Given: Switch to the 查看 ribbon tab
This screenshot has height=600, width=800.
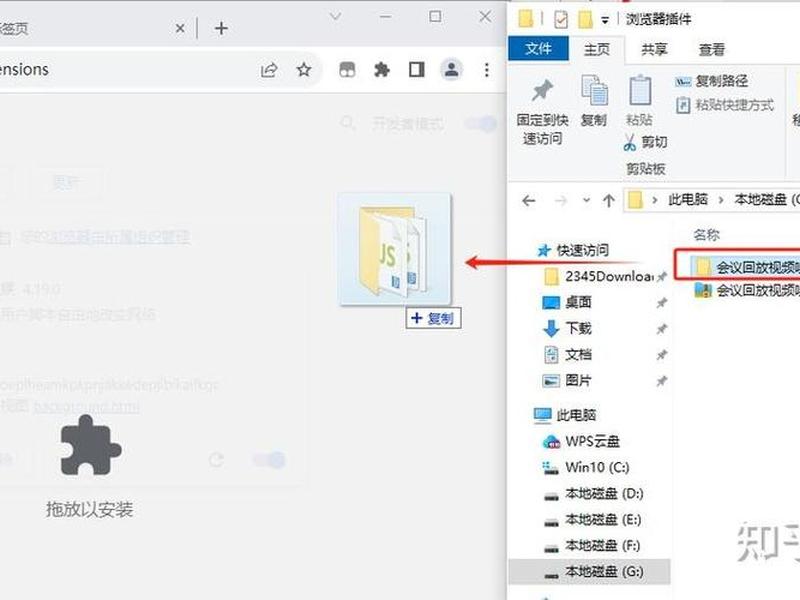Looking at the screenshot, I should (711, 49).
